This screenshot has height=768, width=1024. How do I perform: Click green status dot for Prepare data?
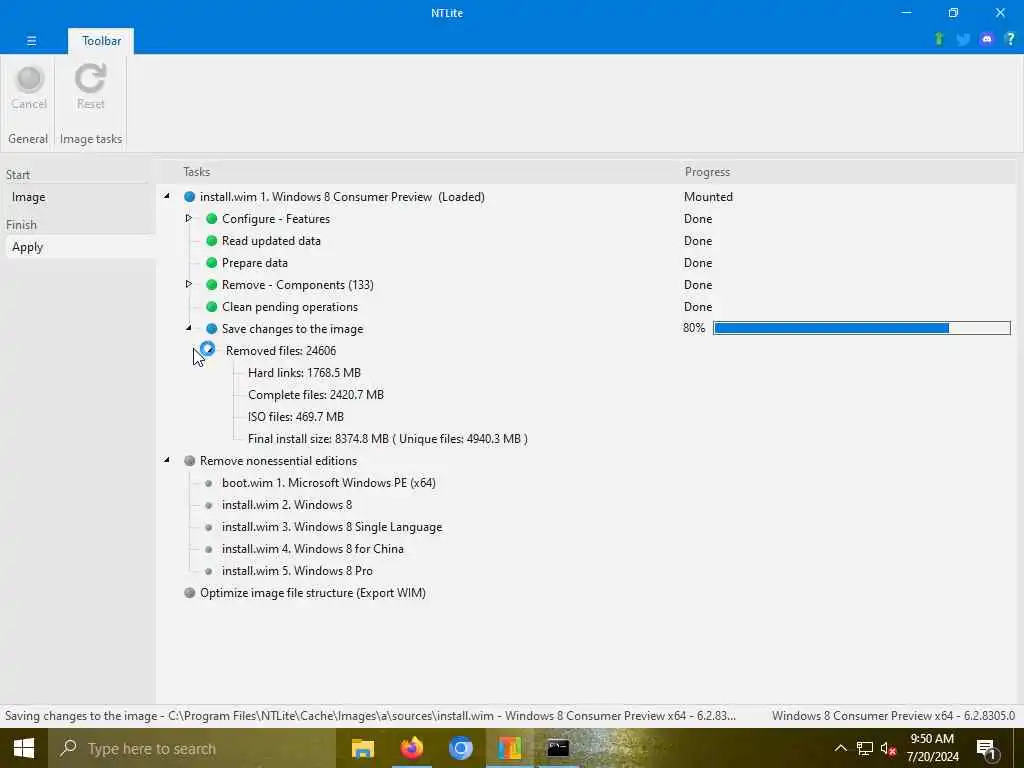[212, 263]
